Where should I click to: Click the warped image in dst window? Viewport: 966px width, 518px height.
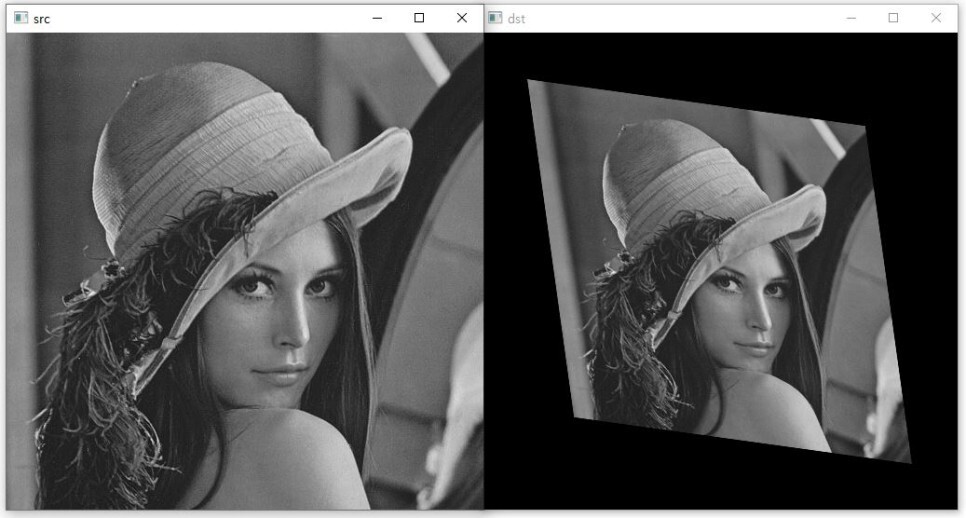pos(719,271)
